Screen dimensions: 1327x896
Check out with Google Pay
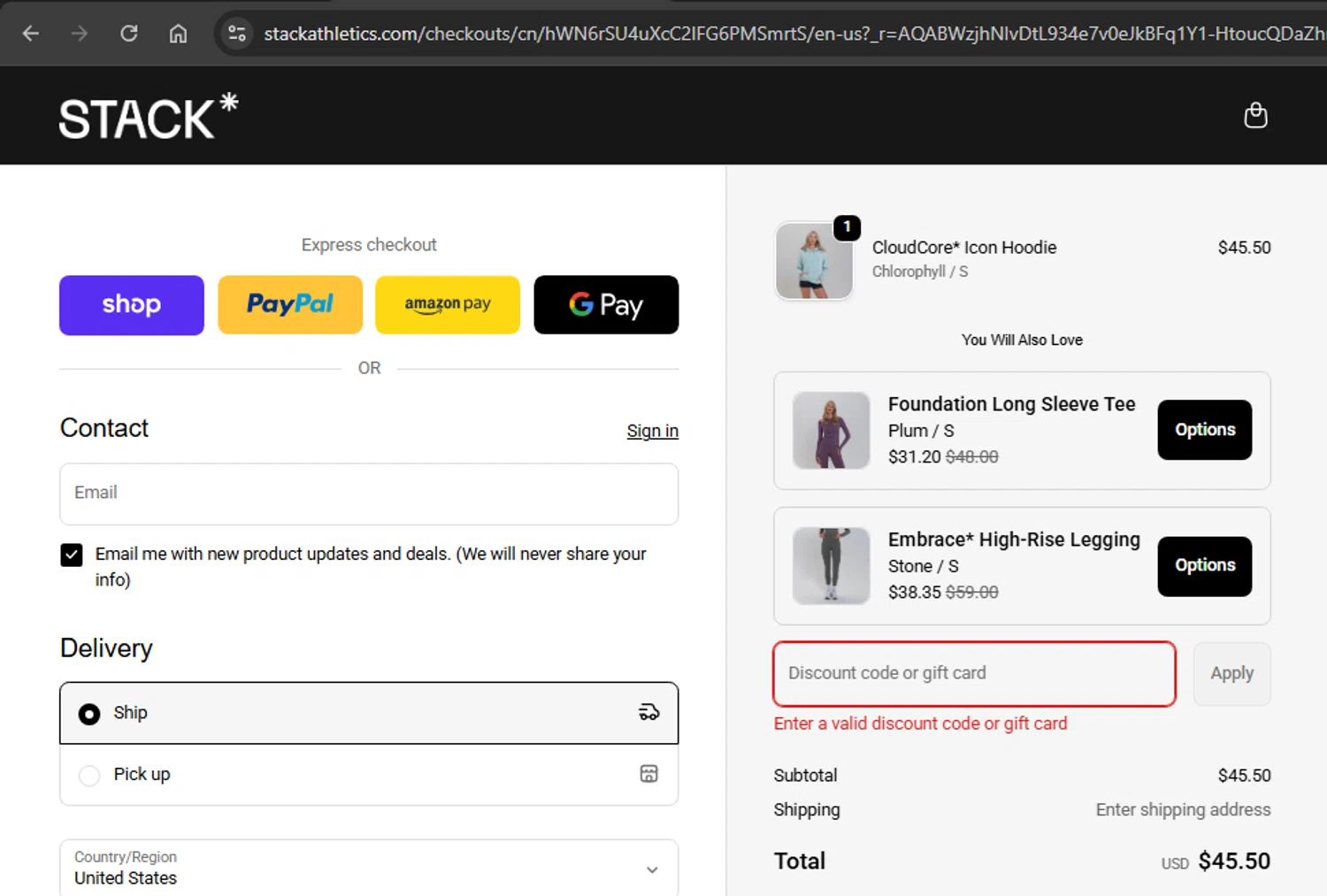coord(606,305)
